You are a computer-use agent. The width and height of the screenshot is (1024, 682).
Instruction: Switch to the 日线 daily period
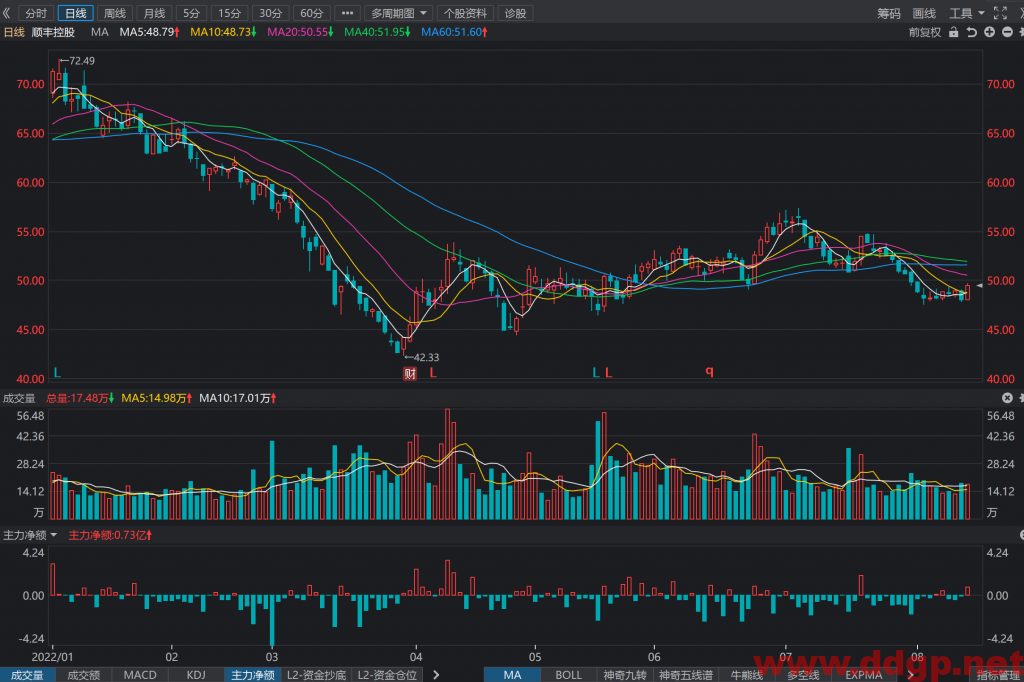pyautogui.click(x=76, y=13)
